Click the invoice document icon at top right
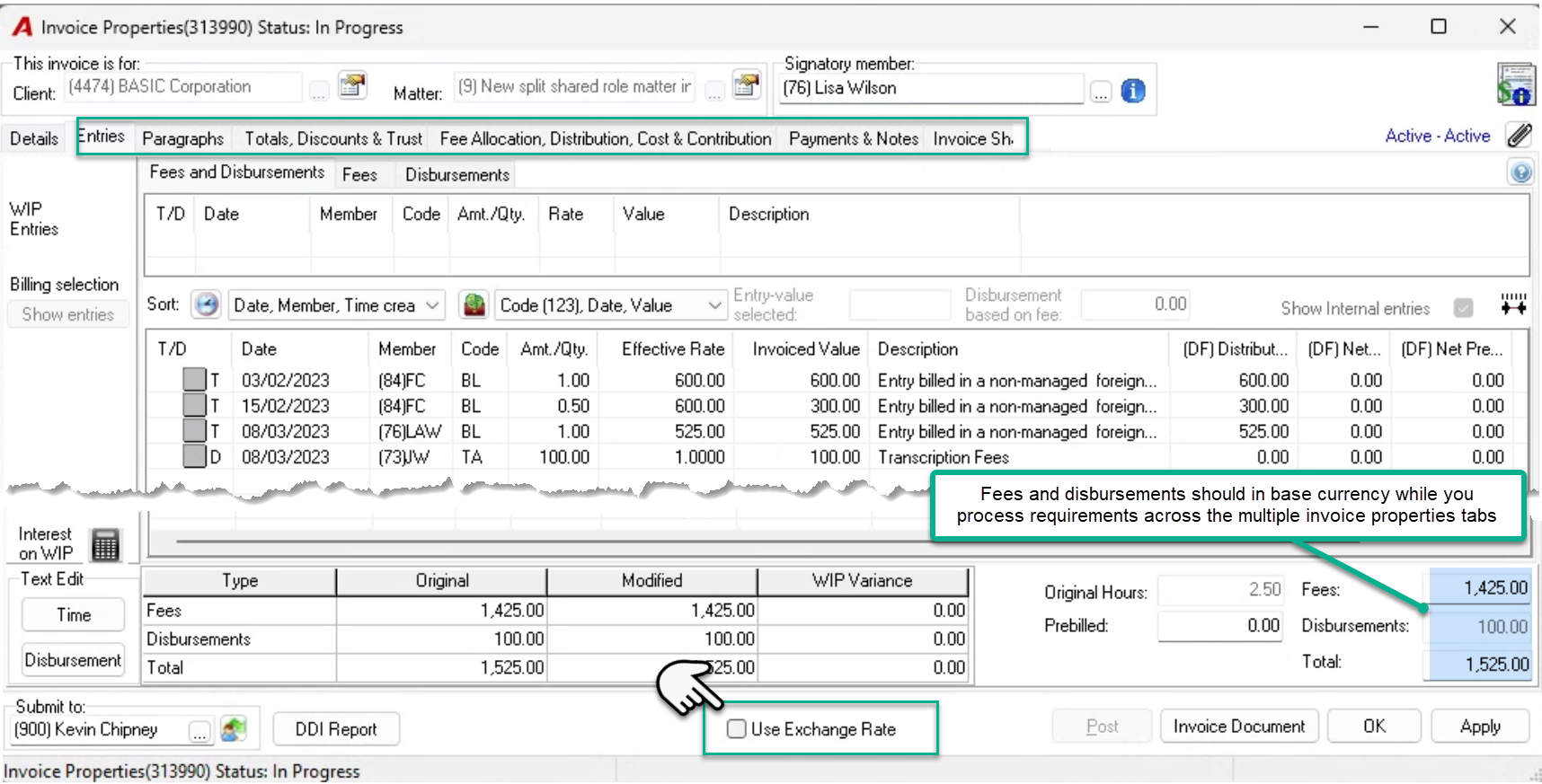 1515,84
